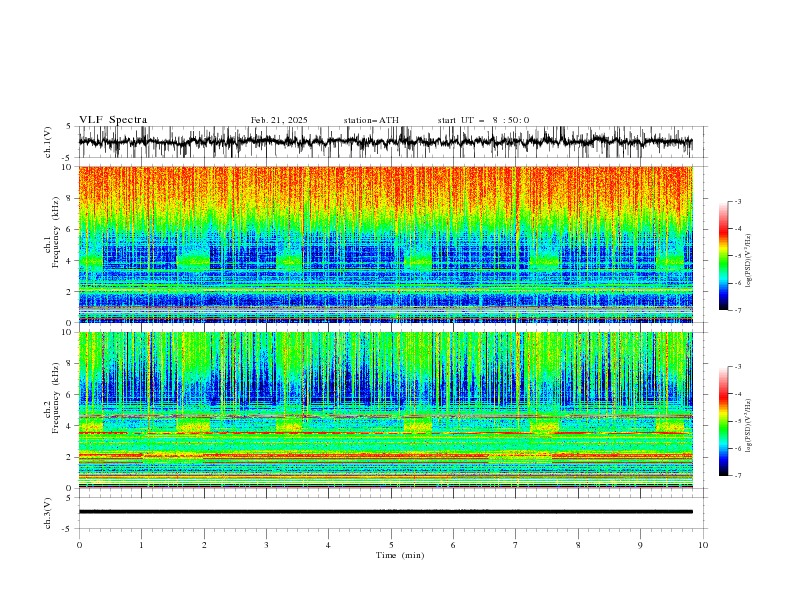Screen dimensions: 792x612
Task: Click the color bar beside ch.1 spectrogram
Action: (723, 256)
